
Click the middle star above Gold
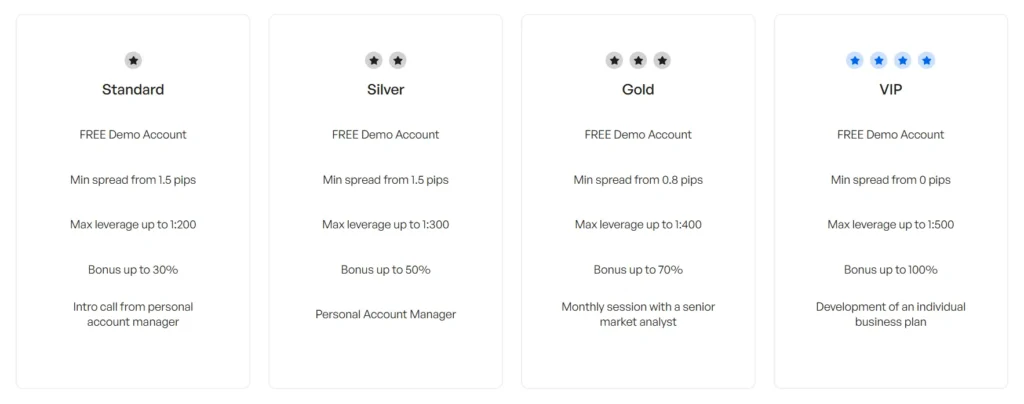coord(638,61)
